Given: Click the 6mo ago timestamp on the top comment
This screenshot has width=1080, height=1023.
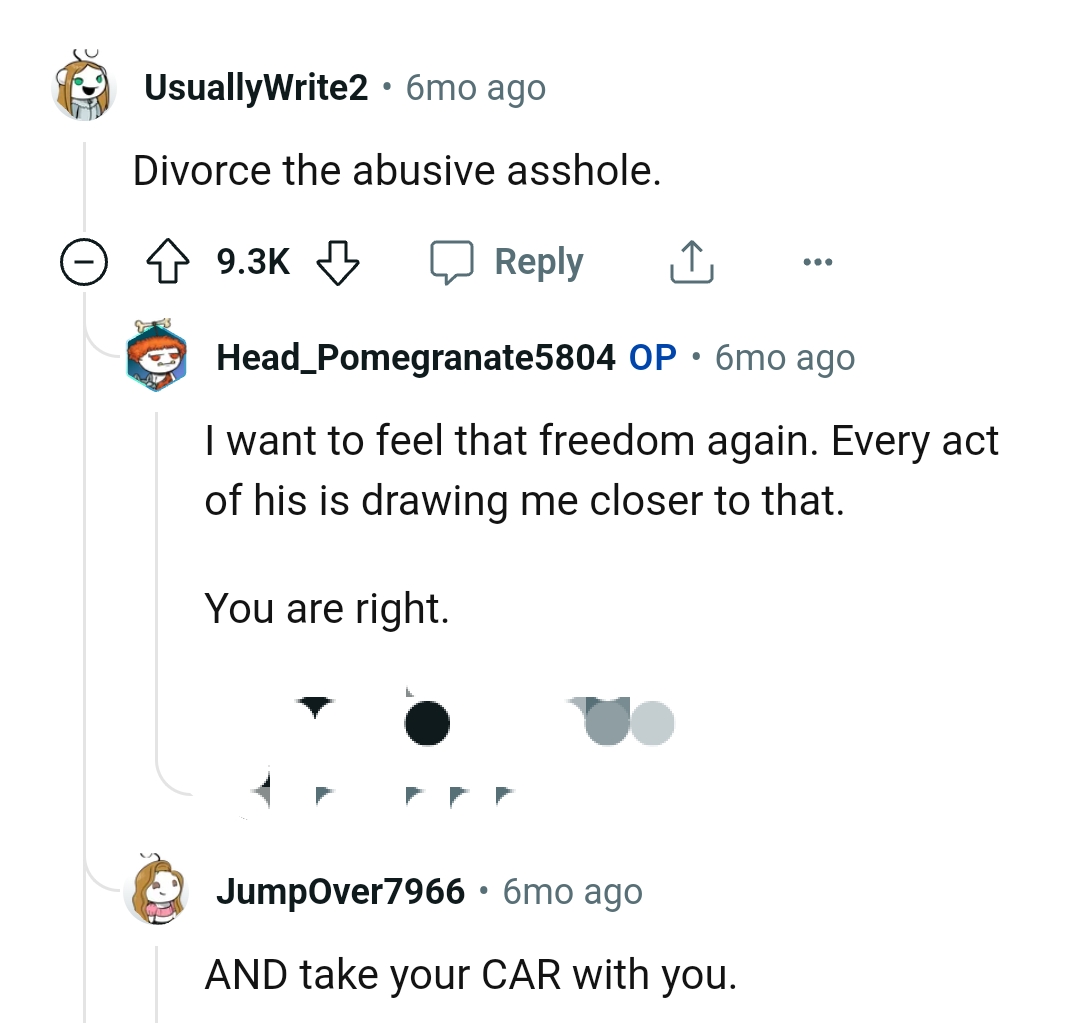Looking at the screenshot, I should click(x=474, y=88).
